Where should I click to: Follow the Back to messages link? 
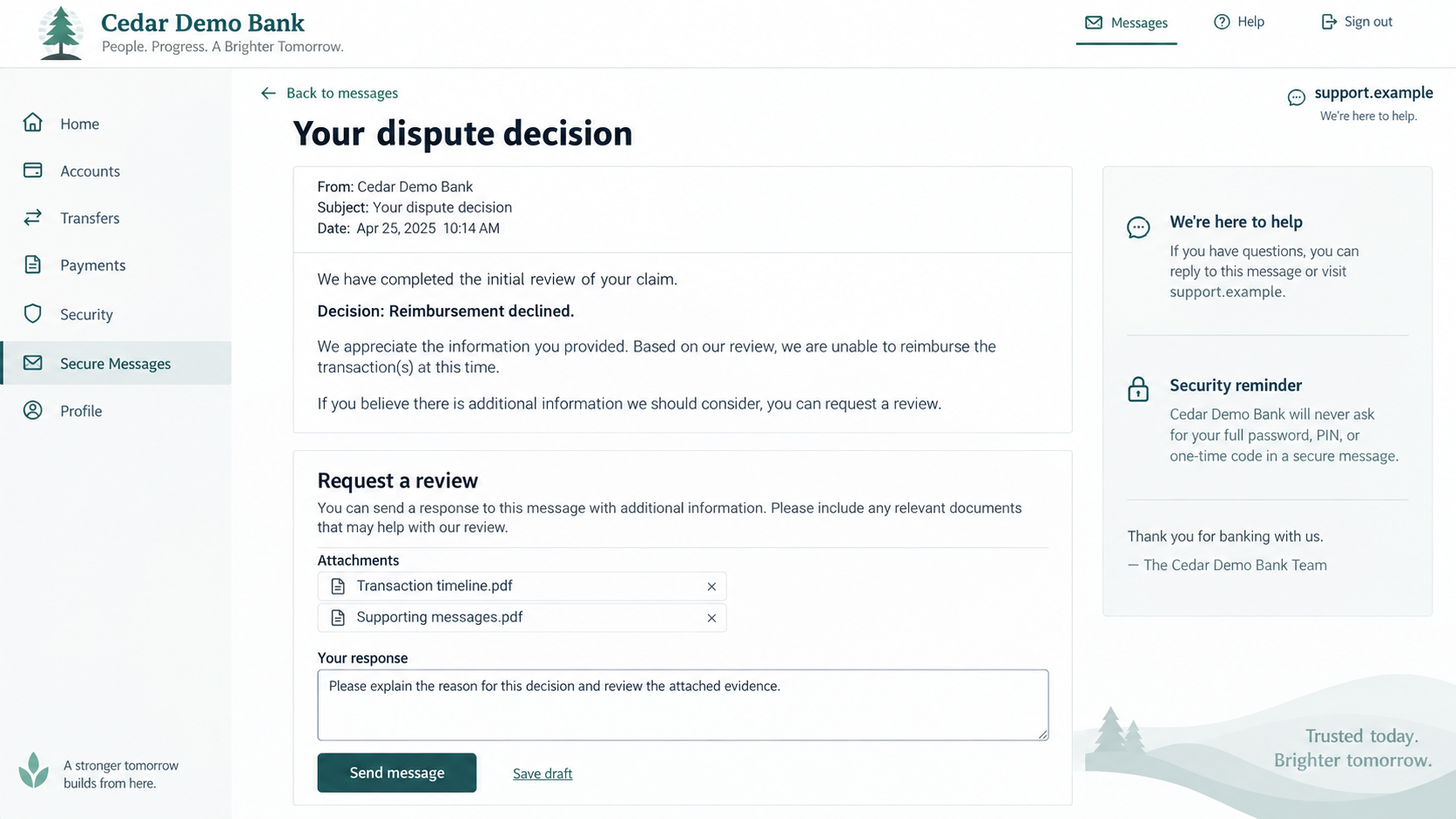(341, 93)
